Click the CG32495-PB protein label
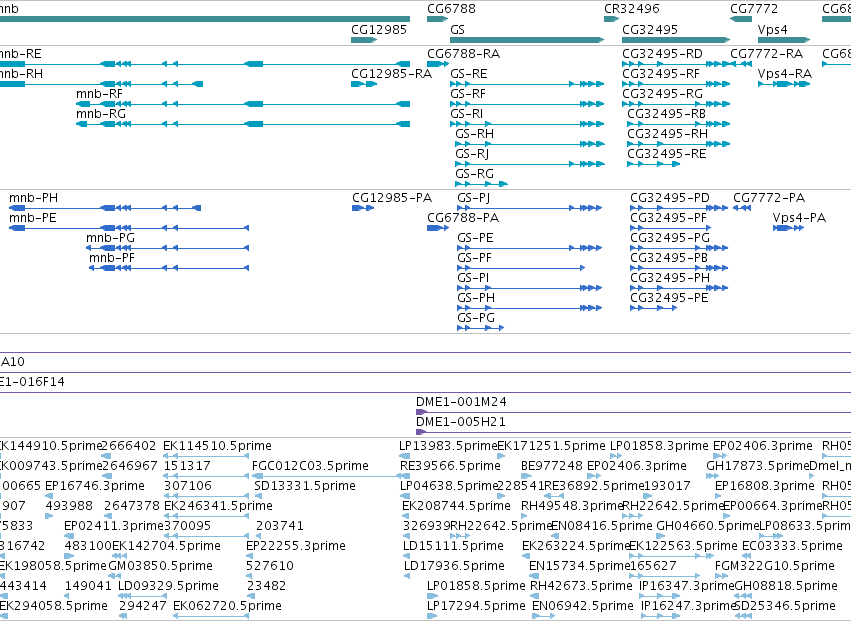851x621 pixels. click(x=669, y=258)
